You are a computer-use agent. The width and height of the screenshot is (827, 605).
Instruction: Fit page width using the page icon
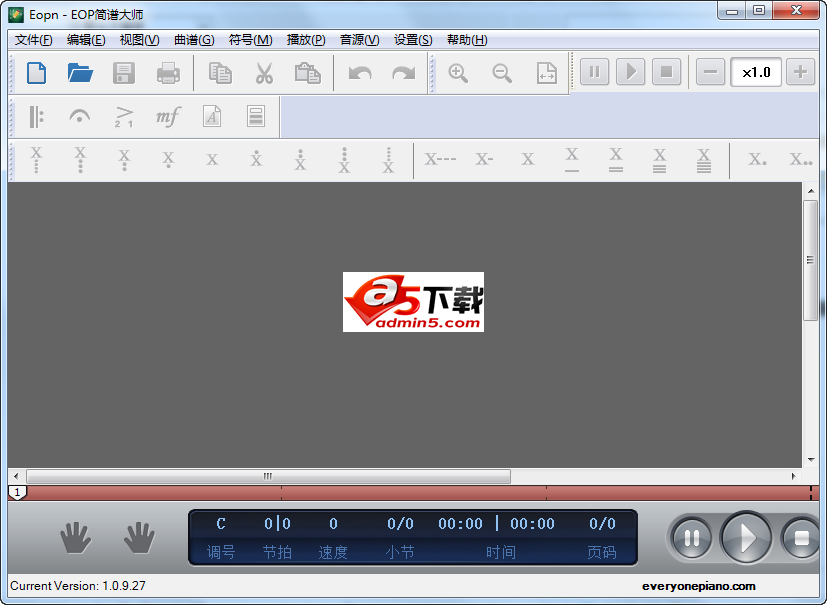[546, 73]
